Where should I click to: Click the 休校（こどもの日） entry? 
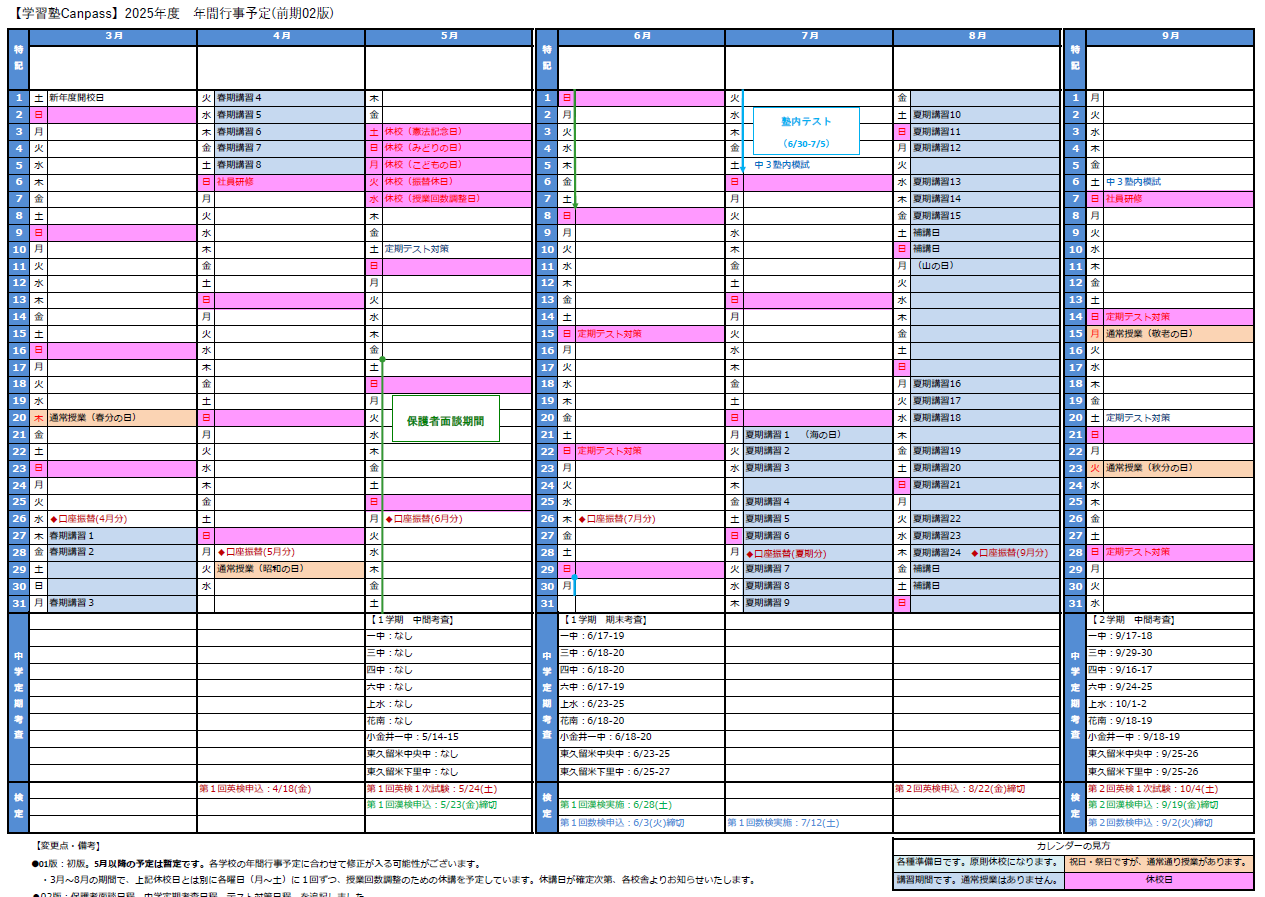pyautogui.click(x=457, y=165)
